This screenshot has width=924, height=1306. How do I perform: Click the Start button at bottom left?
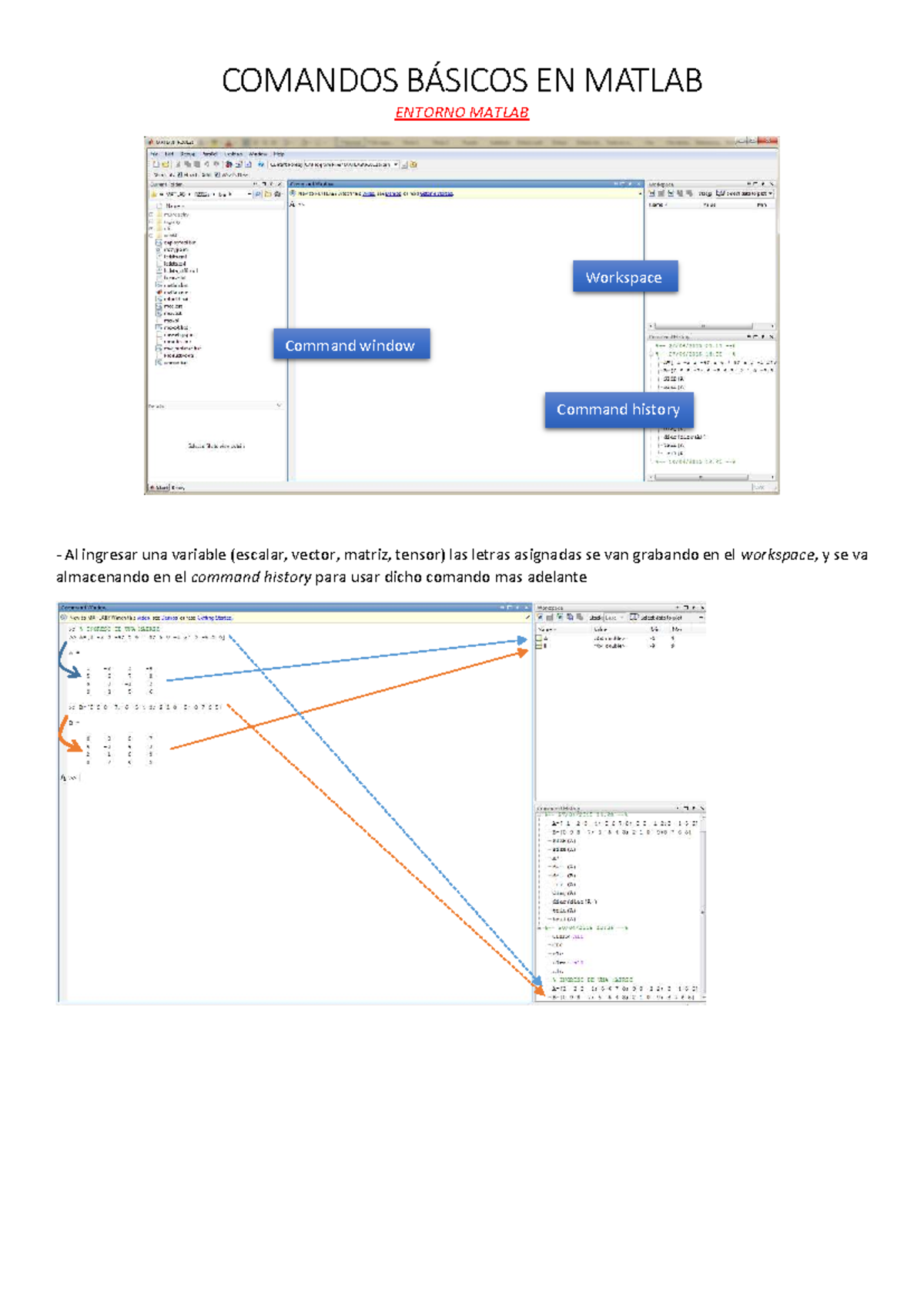tap(159, 487)
